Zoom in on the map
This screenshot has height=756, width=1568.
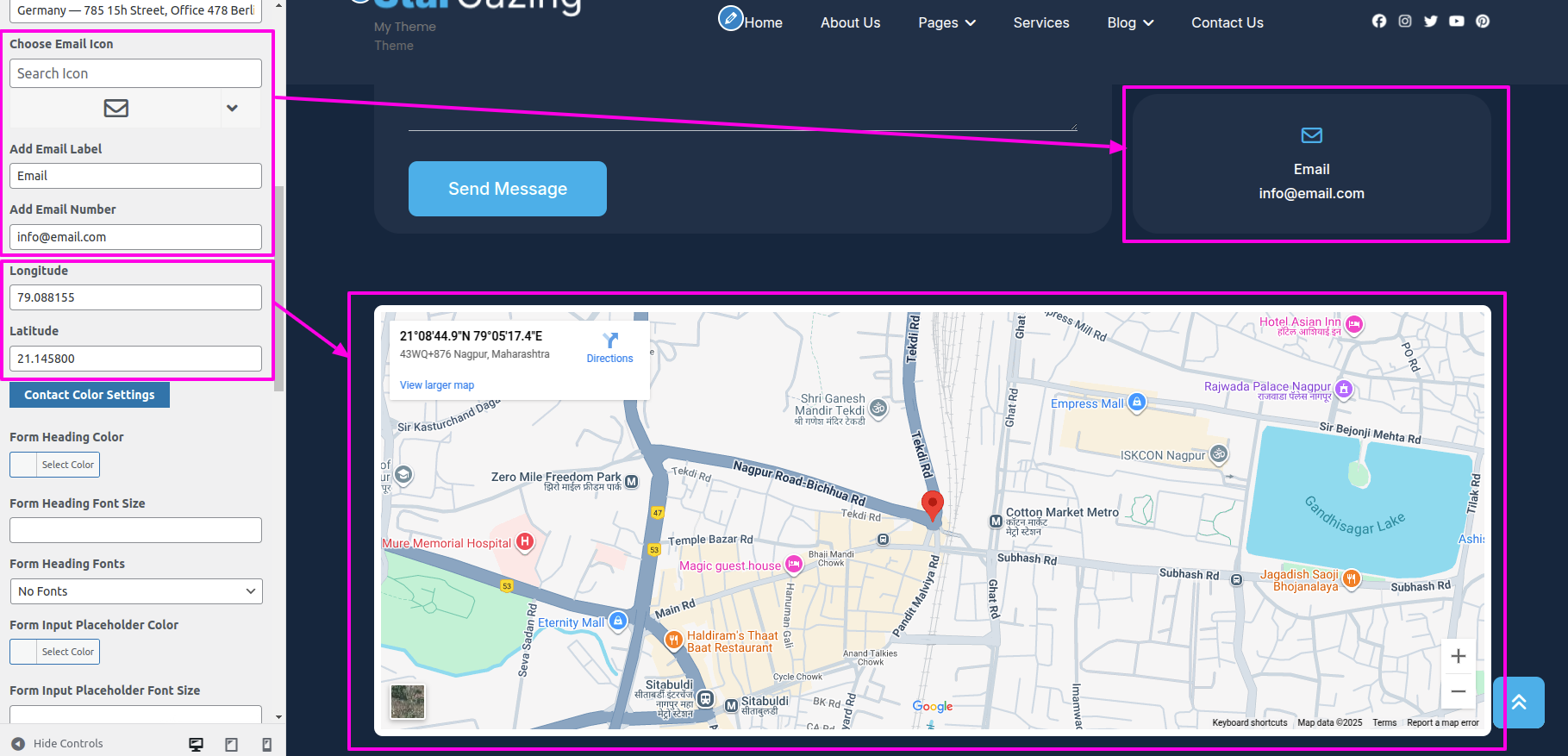point(1459,656)
